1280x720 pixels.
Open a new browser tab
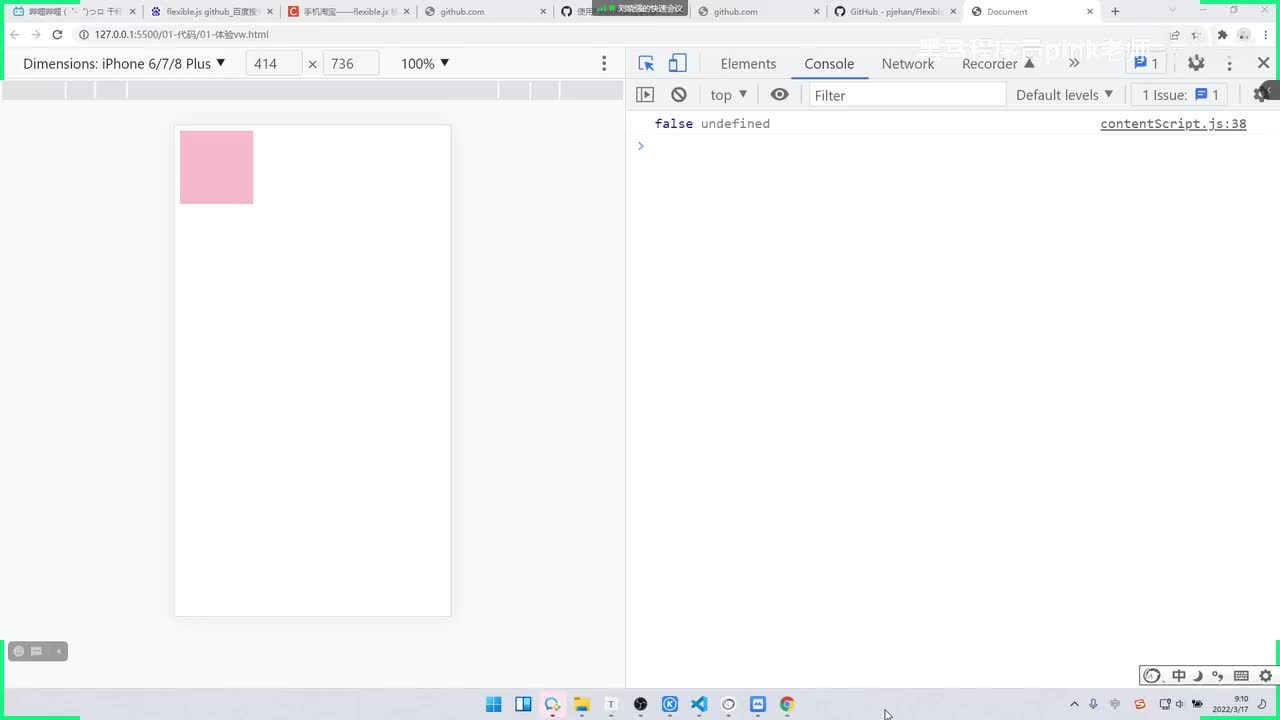coord(1115,12)
